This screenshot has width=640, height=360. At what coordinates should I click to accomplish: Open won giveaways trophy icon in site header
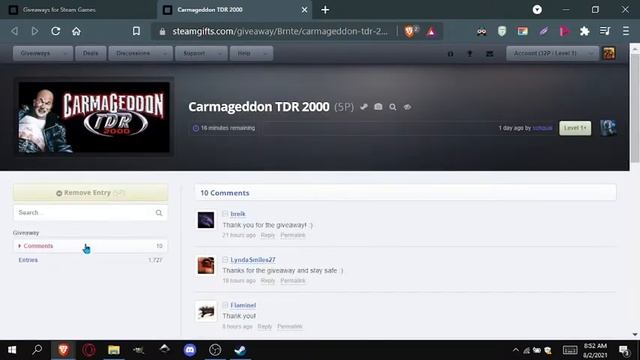click(x=470, y=53)
